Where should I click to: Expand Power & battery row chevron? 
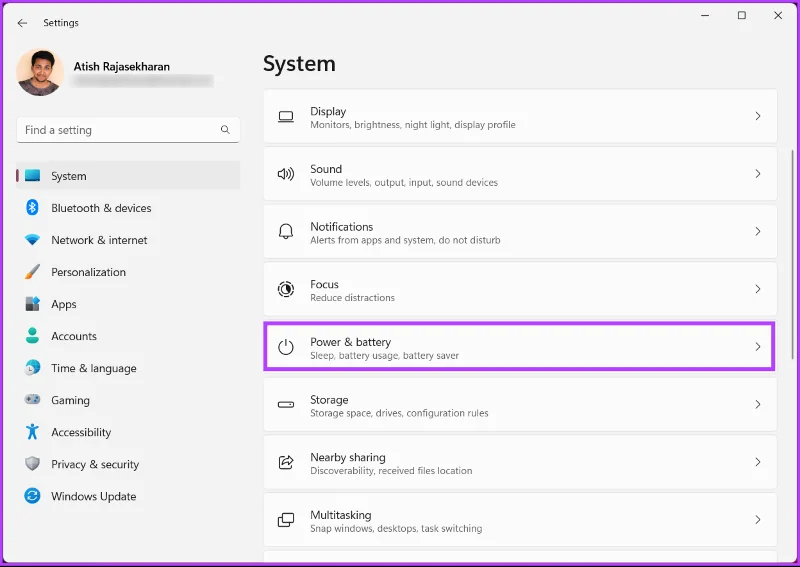[758, 347]
